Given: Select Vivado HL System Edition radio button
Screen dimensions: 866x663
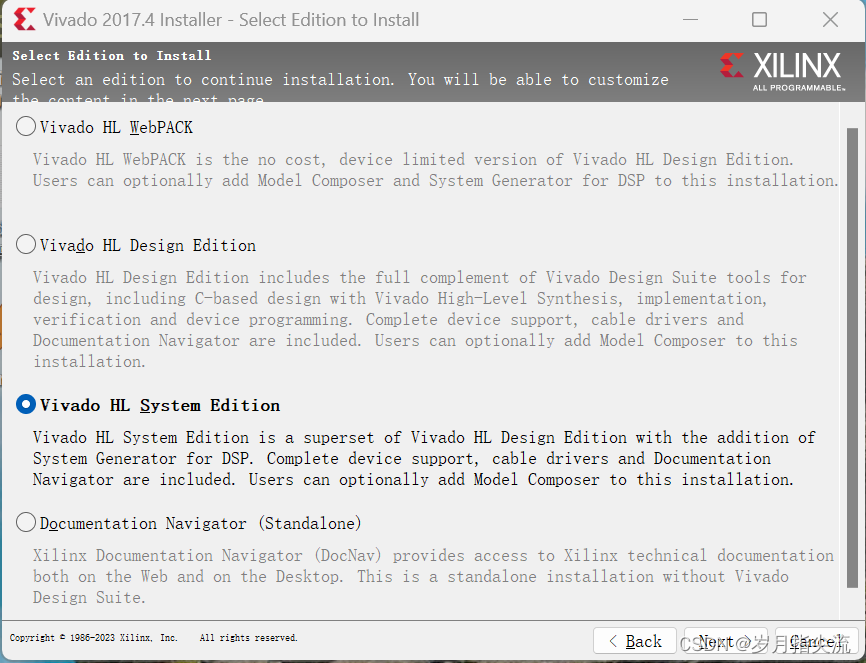Looking at the screenshot, I should (x=26, y=404).
